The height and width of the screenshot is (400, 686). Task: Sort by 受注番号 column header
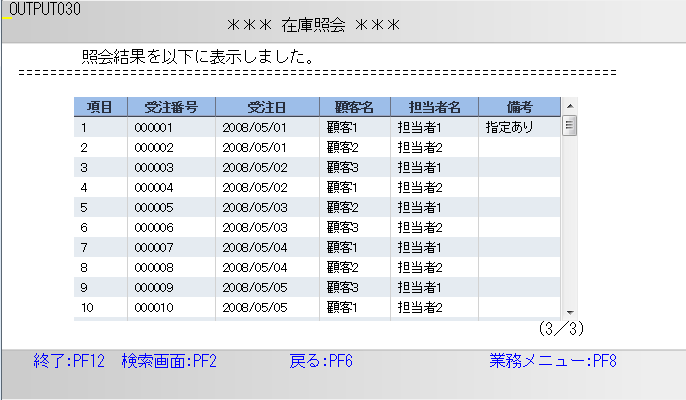coord(171,107)
